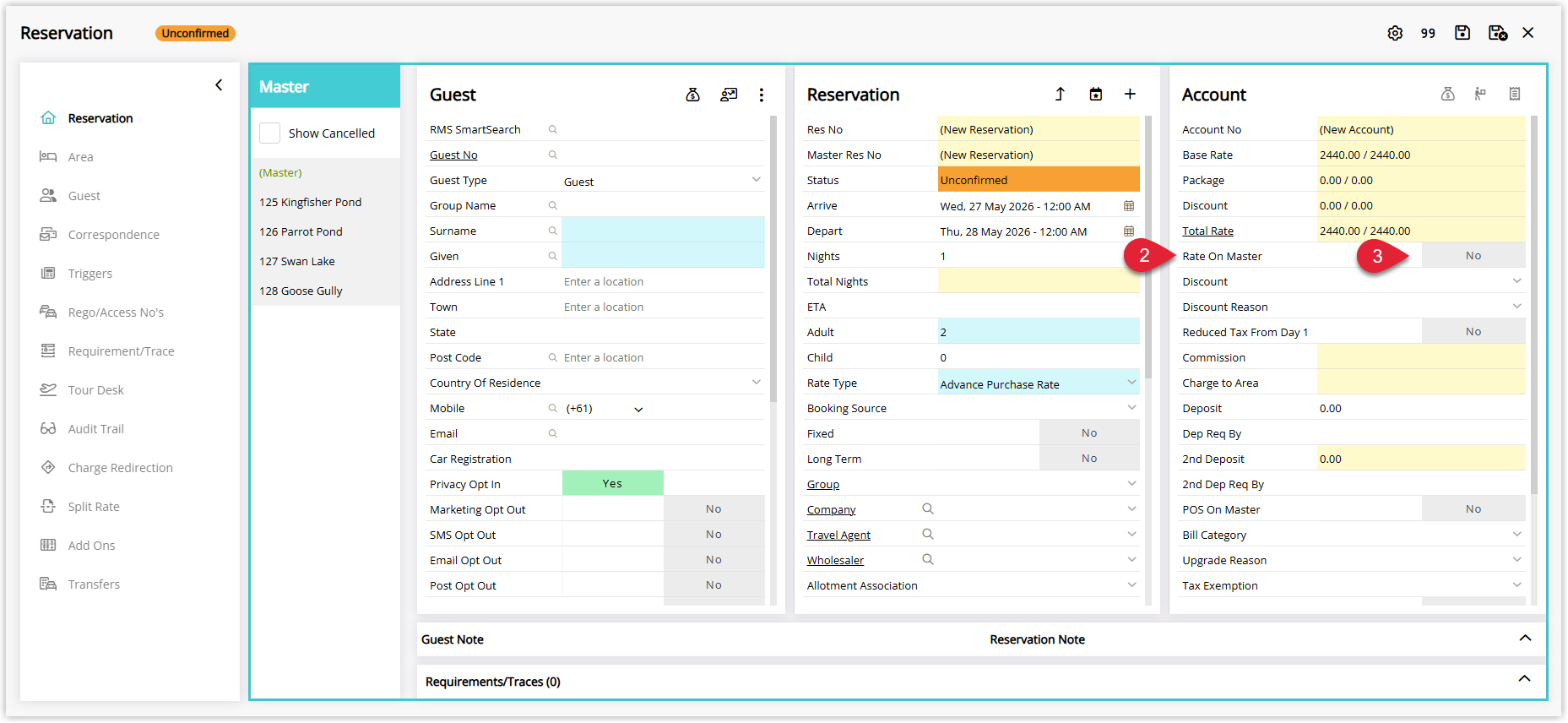This screenshot has height=723, width=1568.
Task: Click the Guest No search magnifier
Action: 553,155
